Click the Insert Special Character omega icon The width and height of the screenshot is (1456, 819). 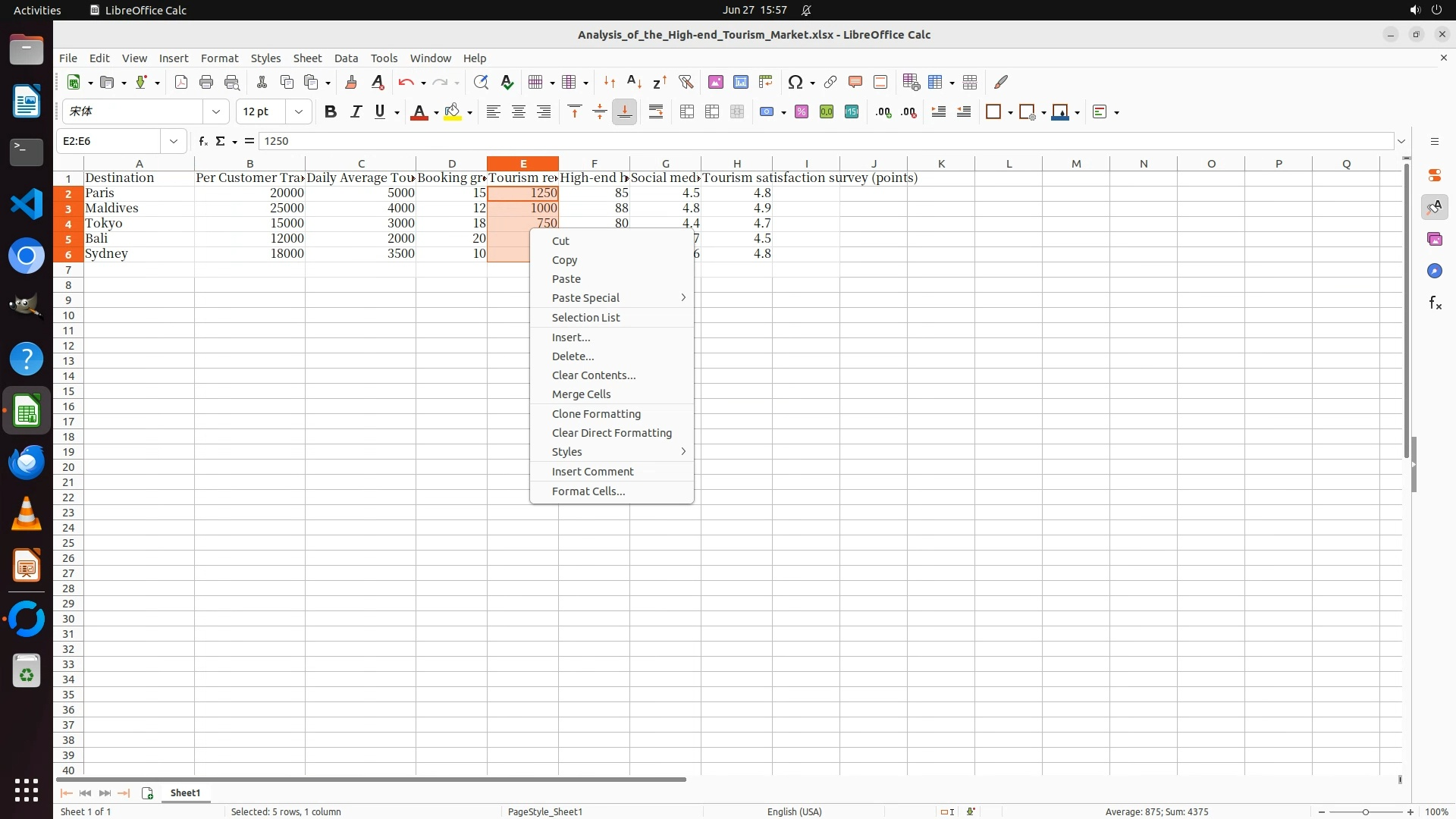pyautogui.click(x=795, y=82)
